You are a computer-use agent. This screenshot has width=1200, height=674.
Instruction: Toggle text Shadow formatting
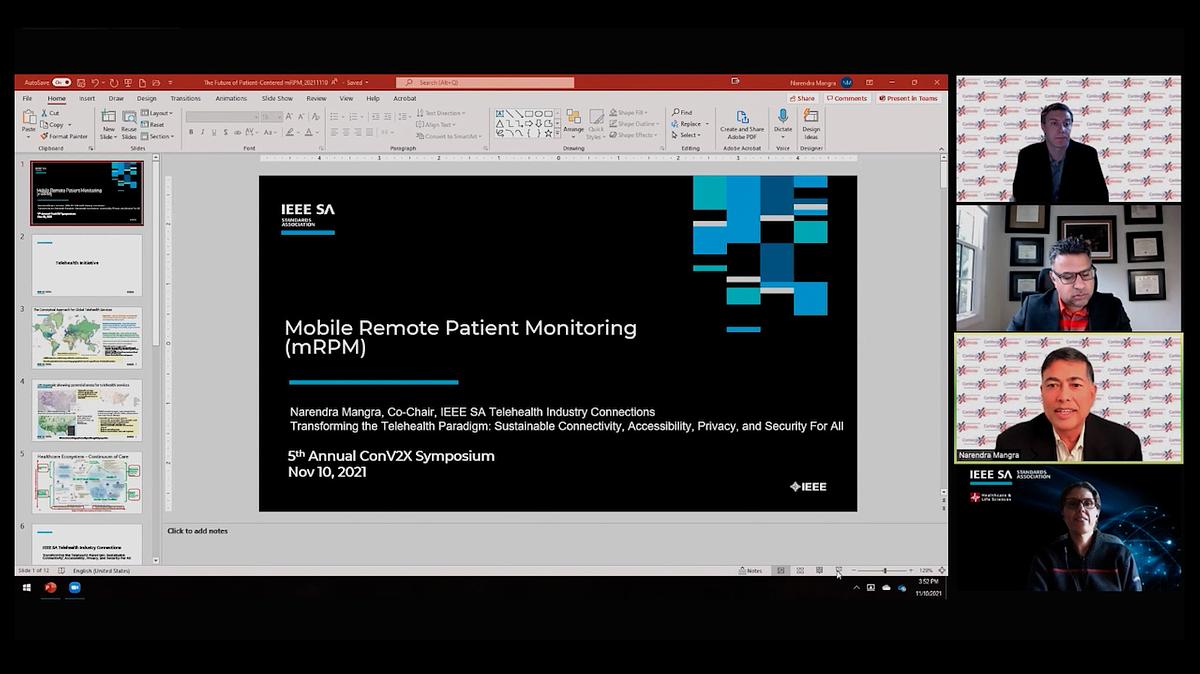pos(226,132)
